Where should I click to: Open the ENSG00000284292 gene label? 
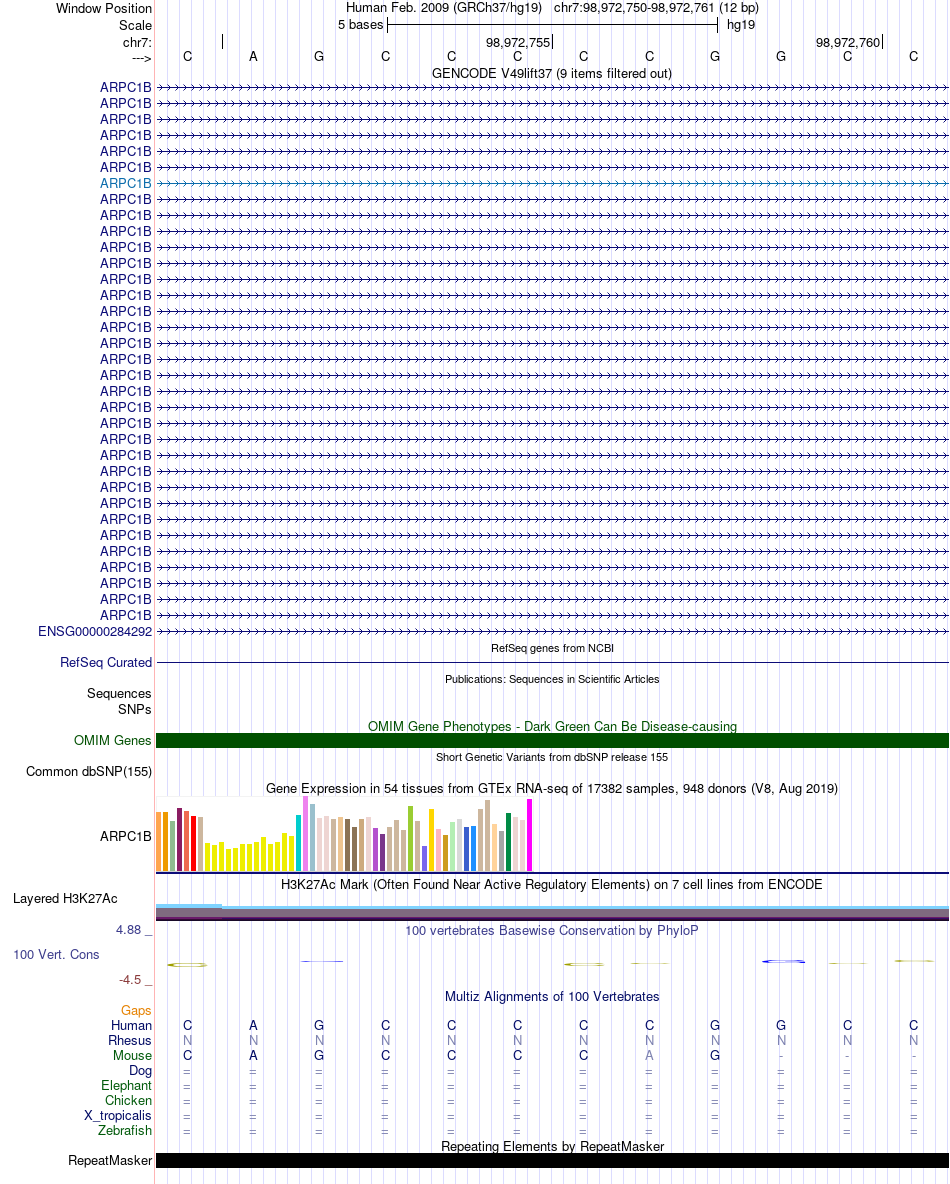point(95,631)
